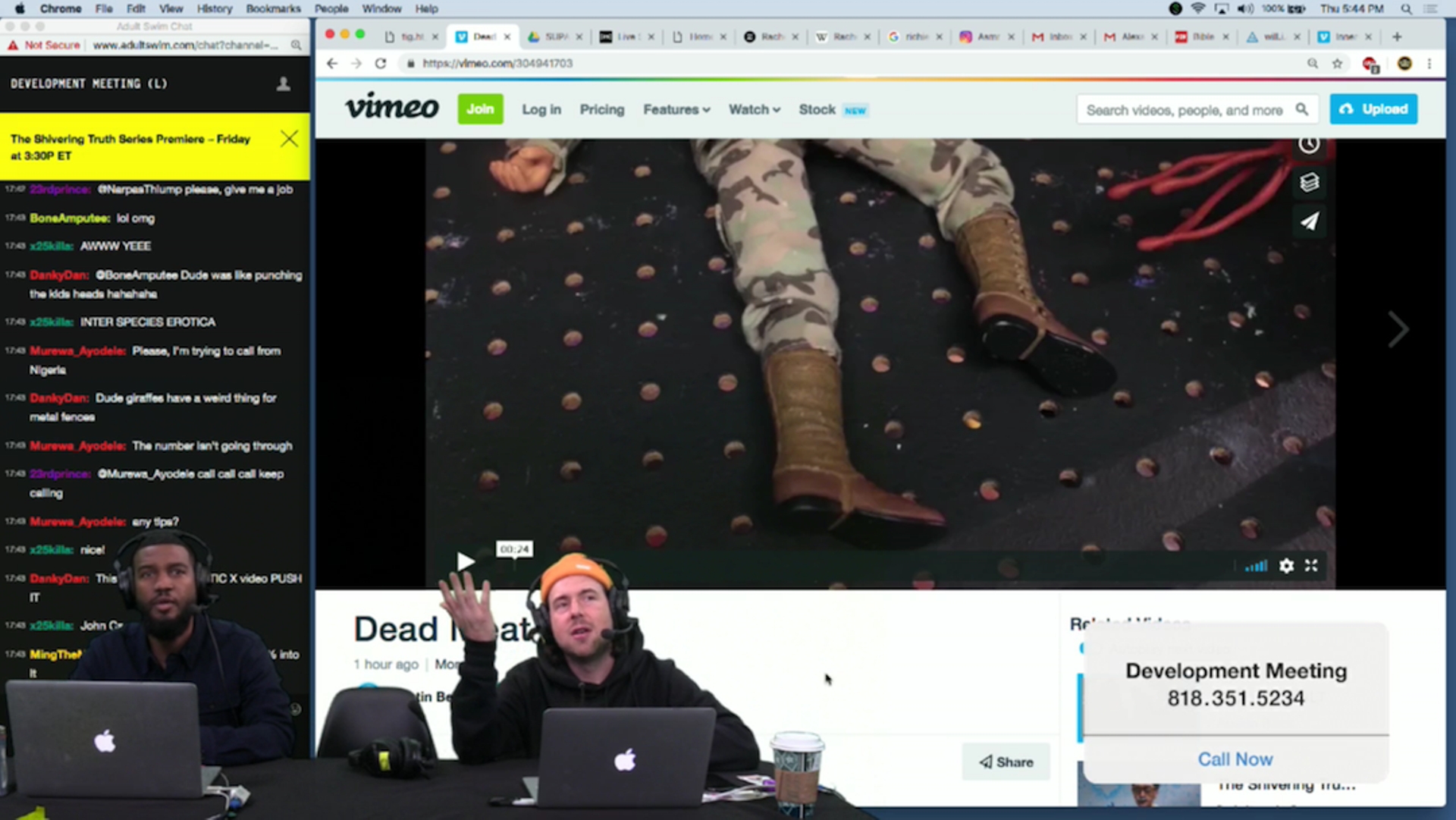Open a new Chrome tab
1456x820 pixels.
click(x=1397, y=36)
